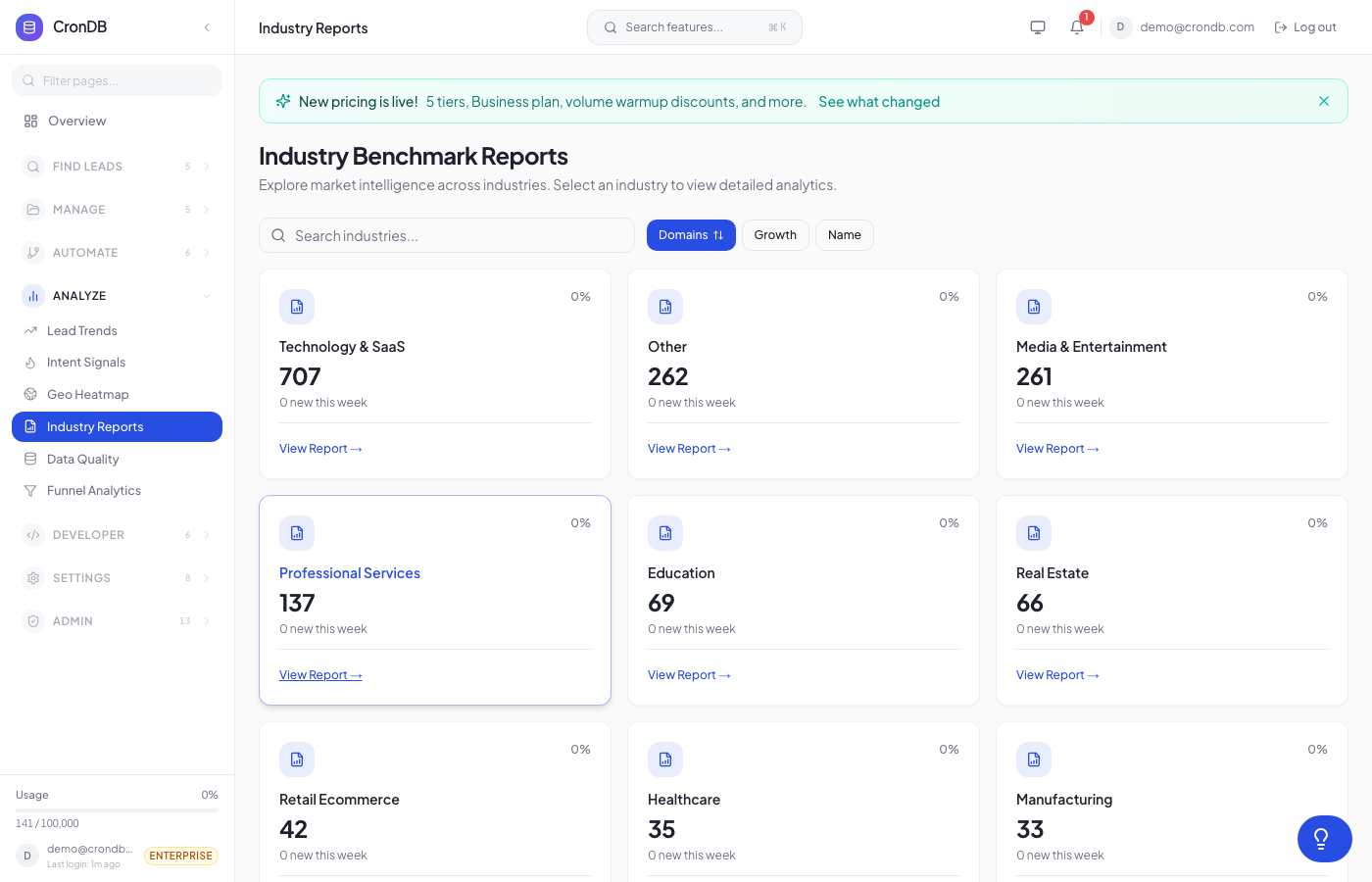Screen dimensions: 1372x882
Task: Open Lead Trends page
Action: pyautogui.click(x=117, y=331)
